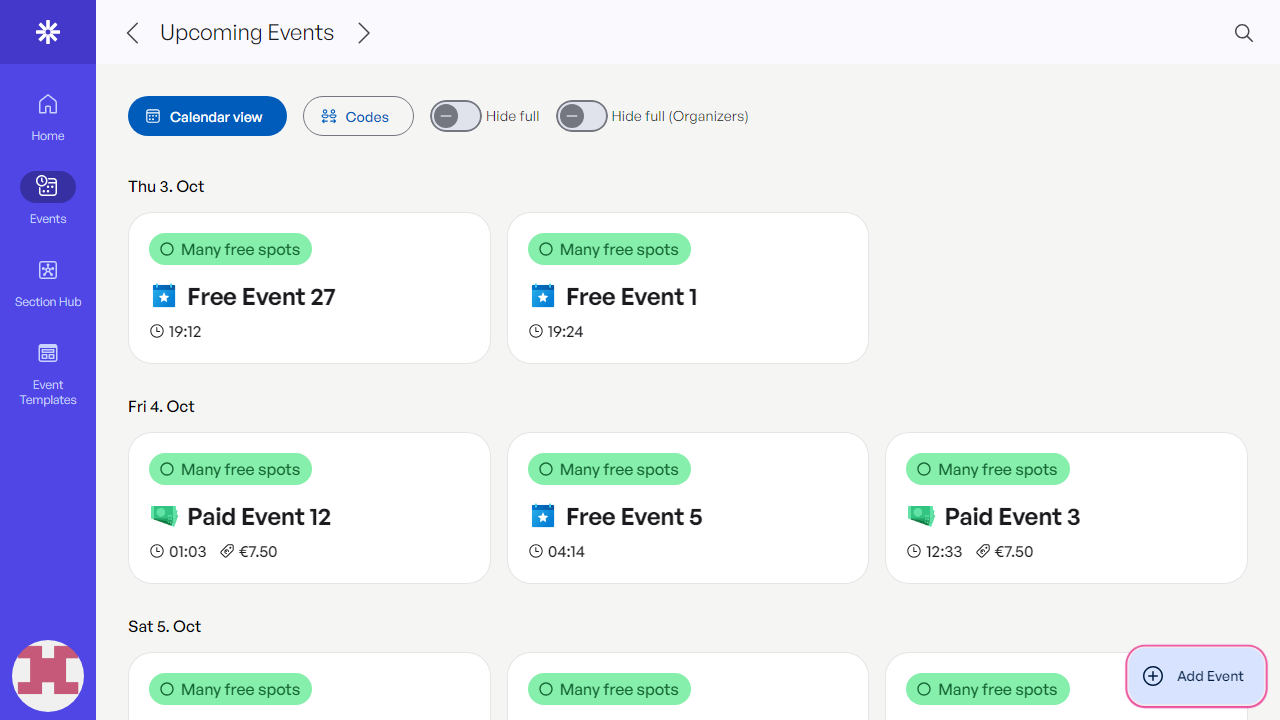The width and height of the screenshot is (1280, 720).
Task: Toggle the Hide full switch
Action: tap(456, 117)
